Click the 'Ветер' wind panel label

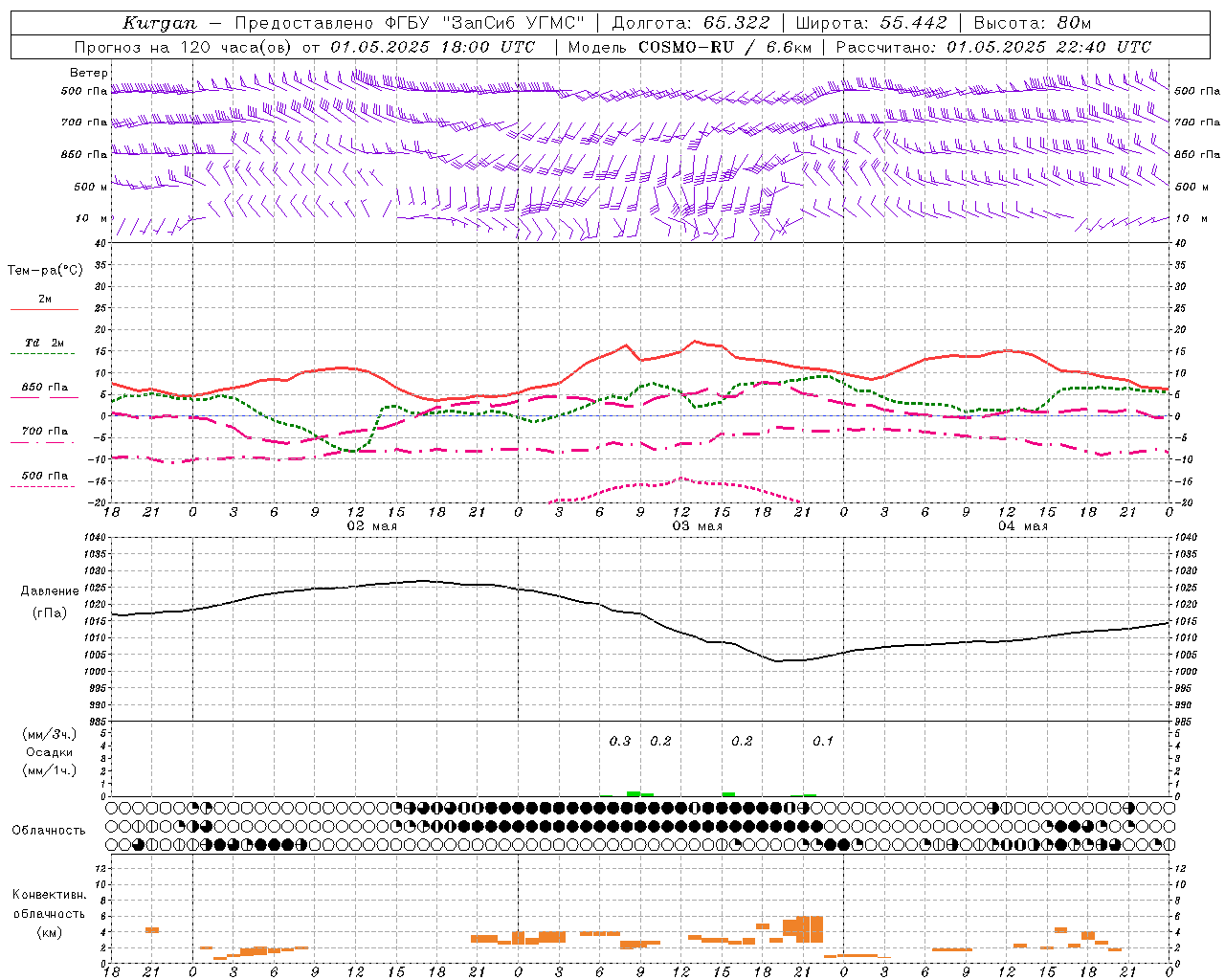coord(89,73)
